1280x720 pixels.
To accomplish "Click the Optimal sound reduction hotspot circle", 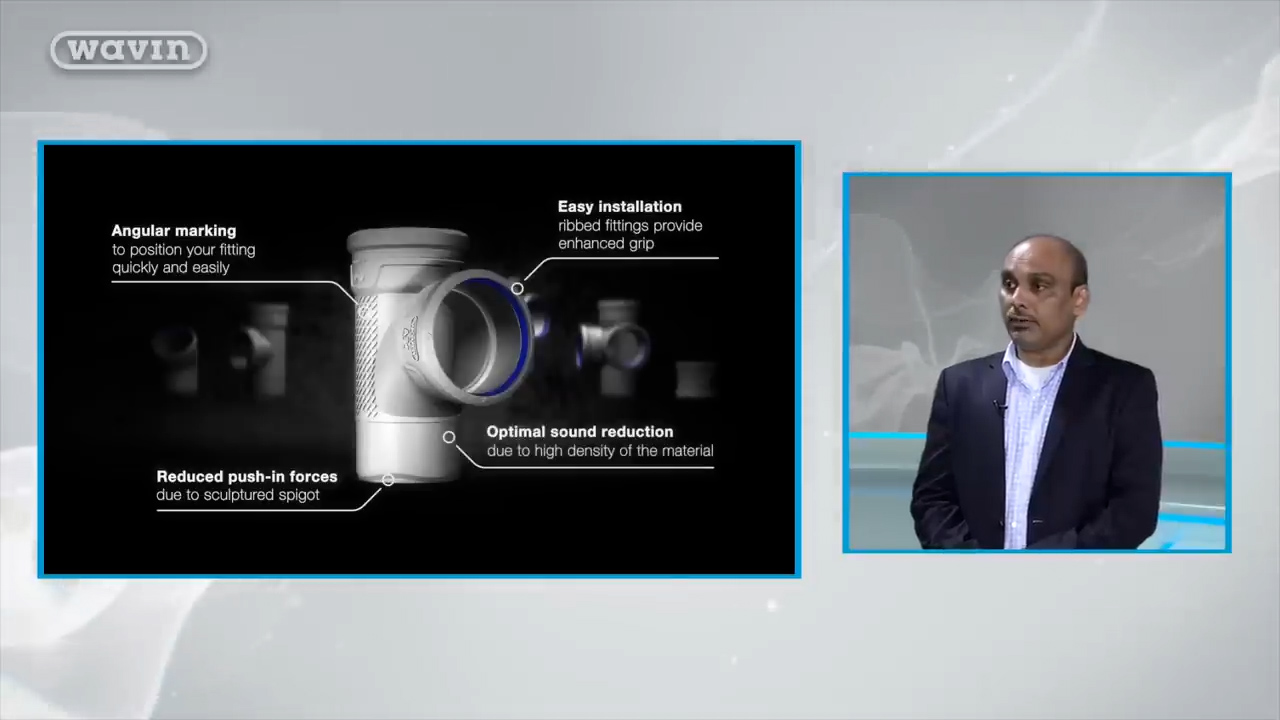I will click(449, 437).
